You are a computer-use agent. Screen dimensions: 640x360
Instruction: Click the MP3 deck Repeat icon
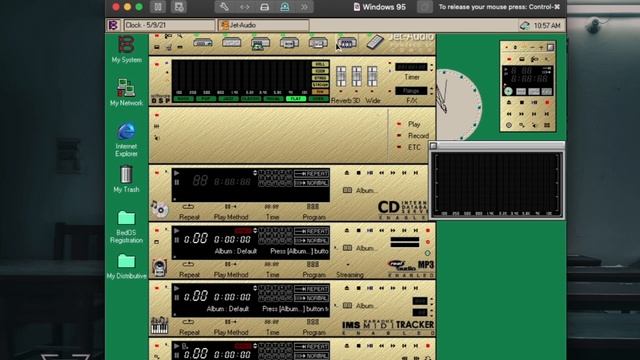click(x=188, y=264)
